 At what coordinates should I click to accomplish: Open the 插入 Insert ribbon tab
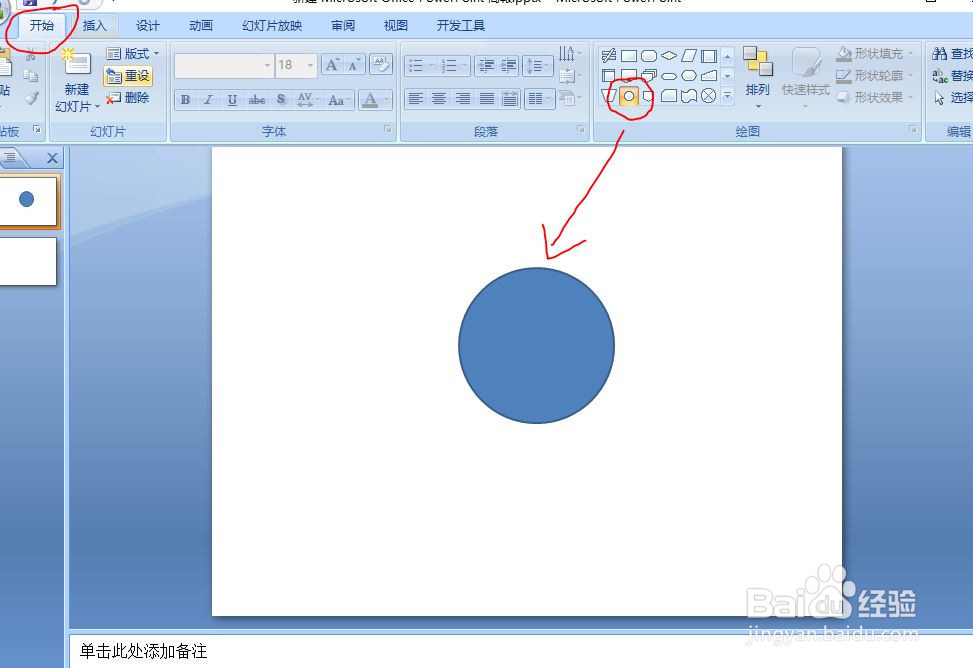(94, 25)
